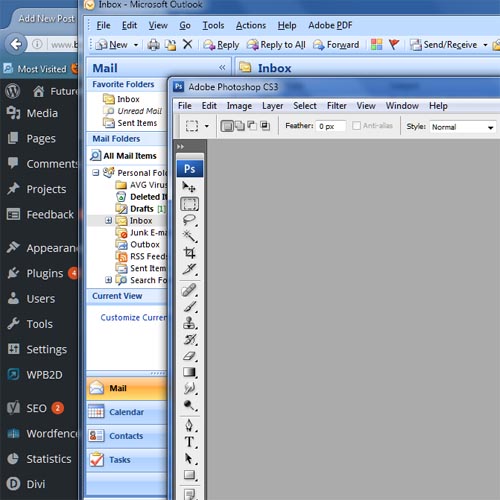Open the Photoshop Filter menu
This screenshot has height=500, width=500.
click(337, 106)
